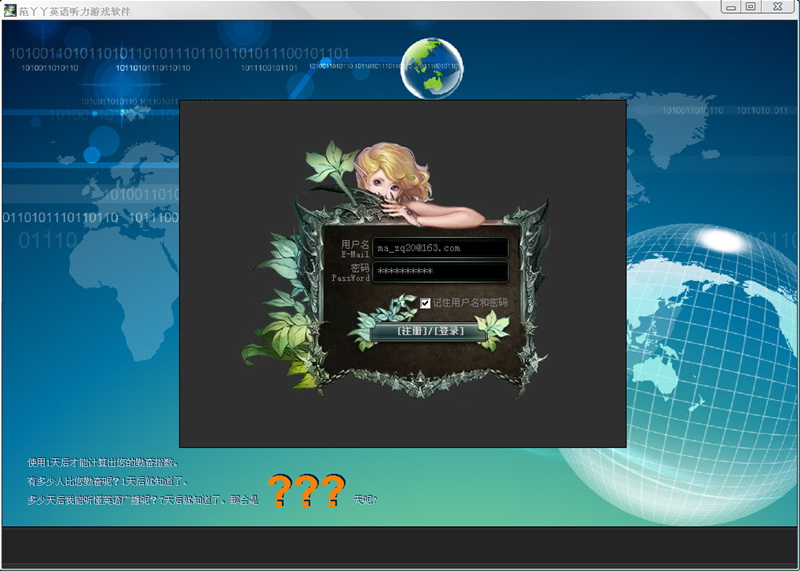Close the English listening game window
Viewport: 800px width, 571px height.
click(x=778, y=8)
